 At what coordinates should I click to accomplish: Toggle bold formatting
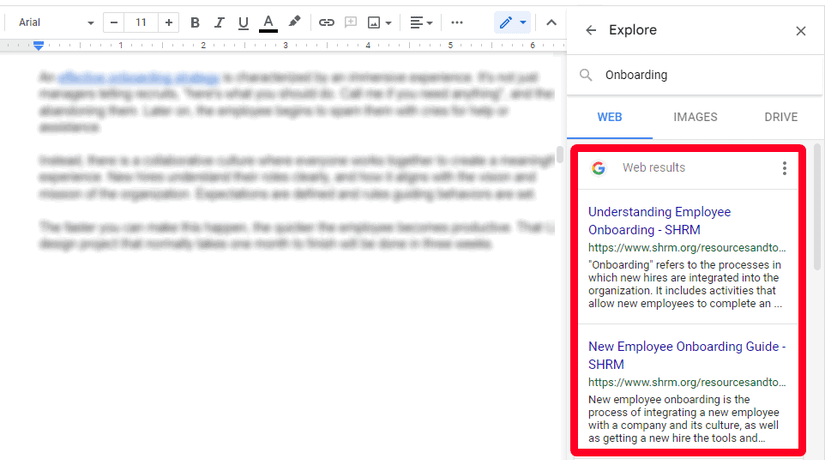(195, 23)
